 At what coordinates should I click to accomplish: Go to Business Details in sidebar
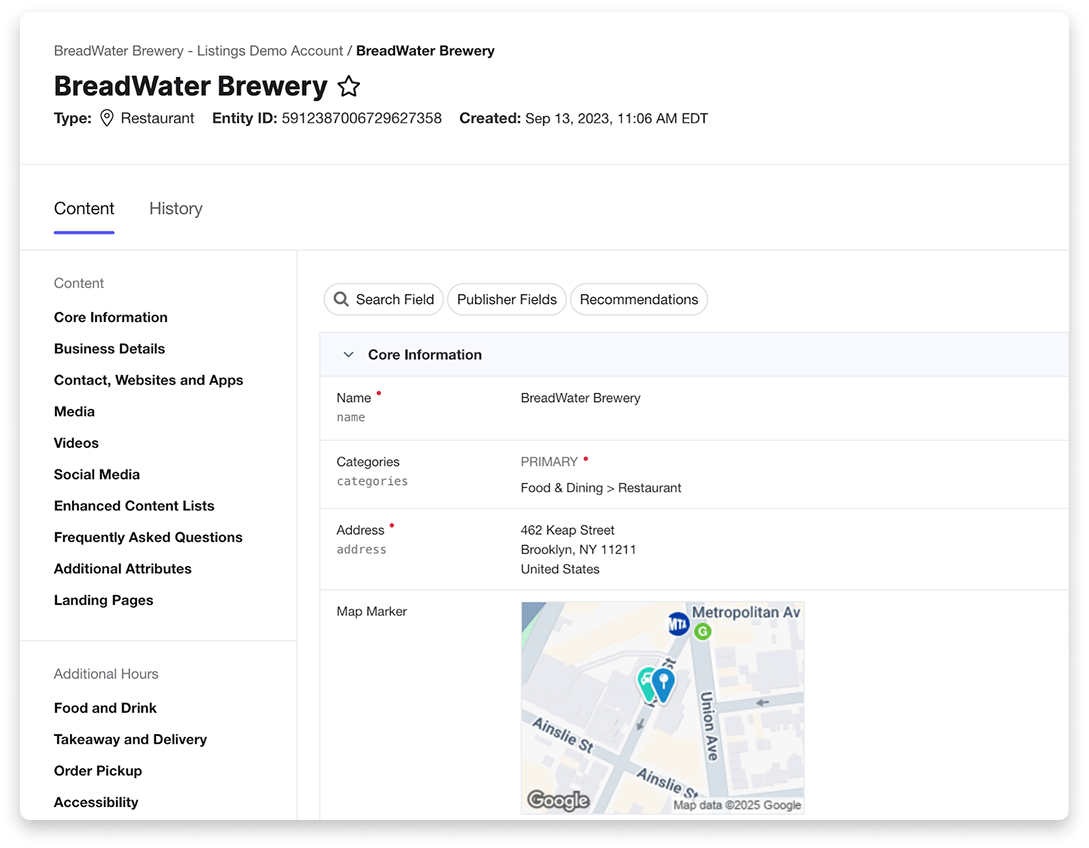[x=110, y=349]
